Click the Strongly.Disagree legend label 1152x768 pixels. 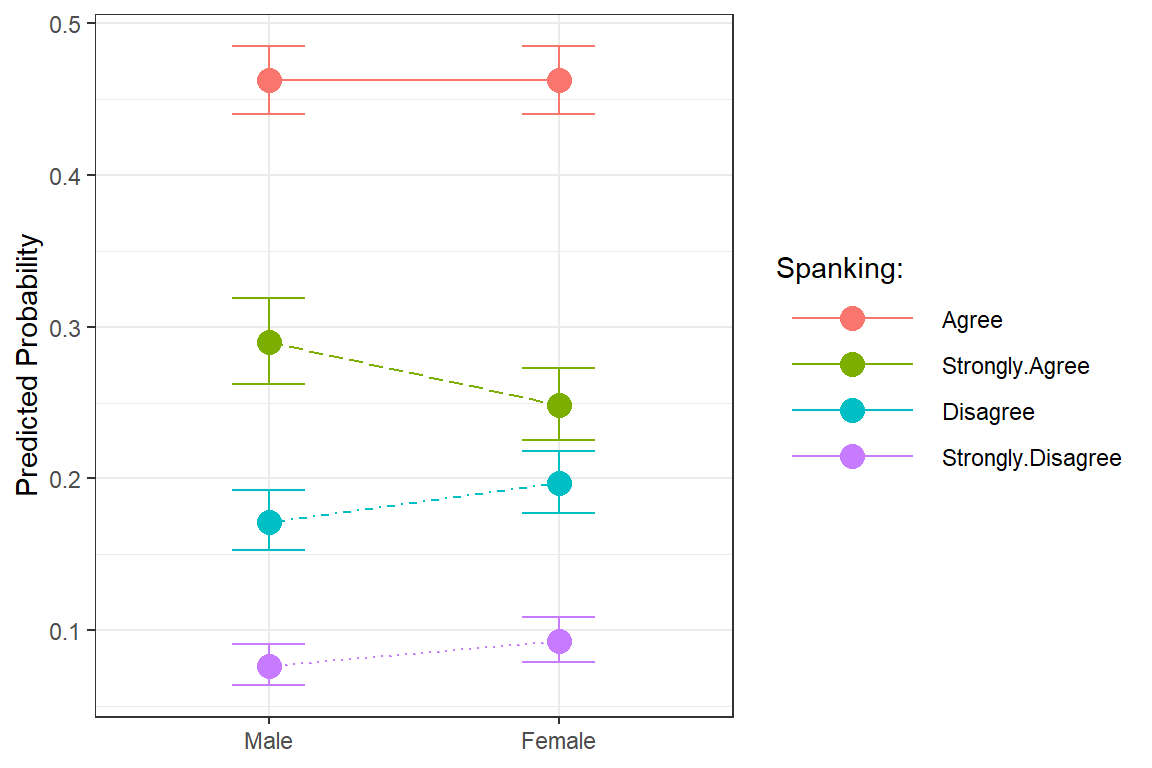pos(1031,458)
